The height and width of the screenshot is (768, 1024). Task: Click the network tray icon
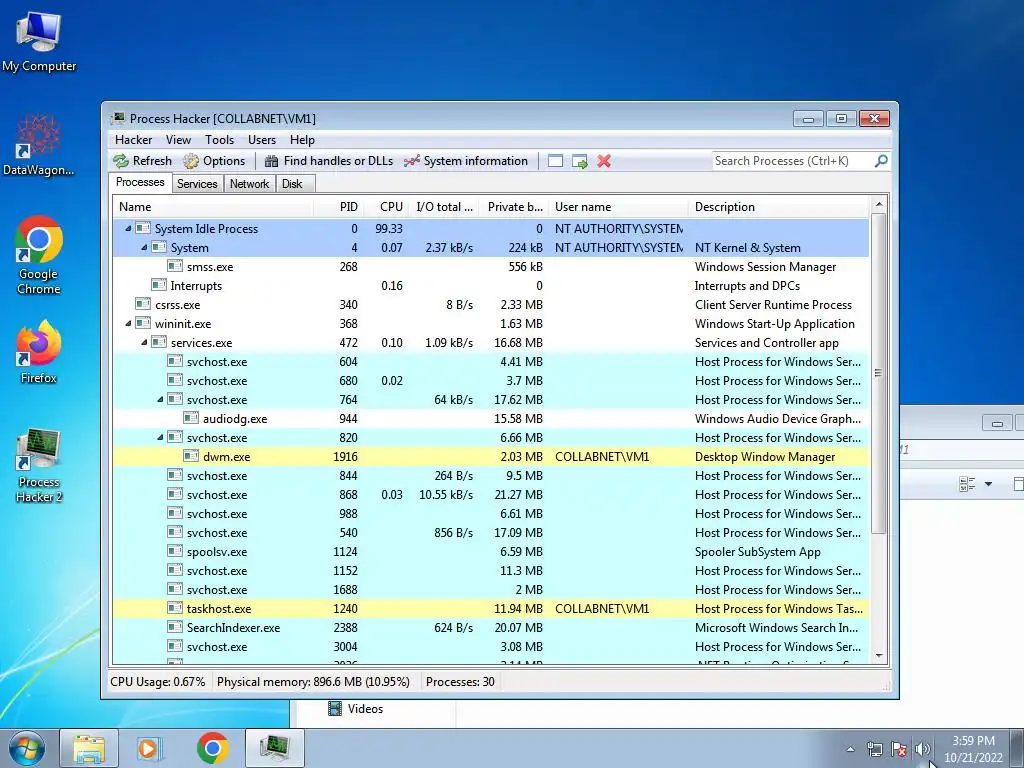click(x=874, y=749)
